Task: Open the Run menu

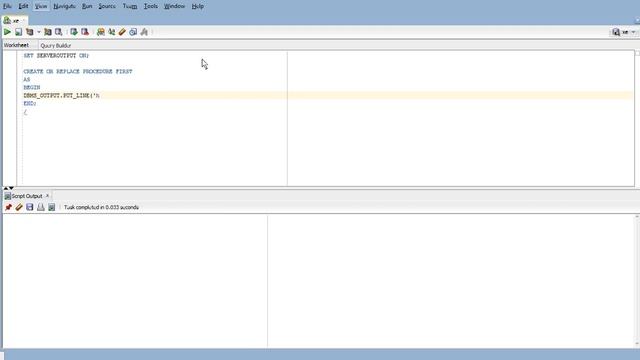Action: [87, 6]
